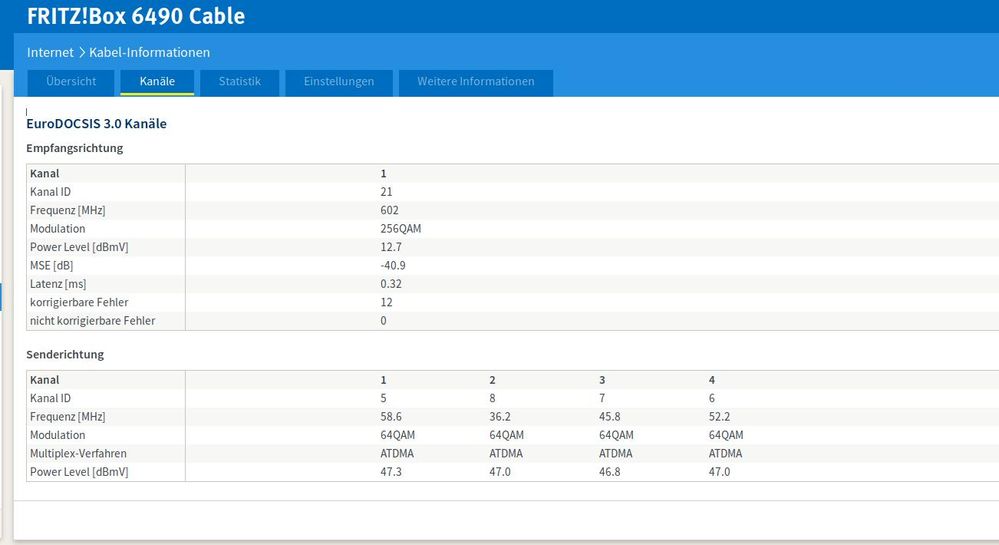The height and width of the screenshot is (545, 999).
Task: Click the korrigierbare Fehler row label
Action: 79,303
